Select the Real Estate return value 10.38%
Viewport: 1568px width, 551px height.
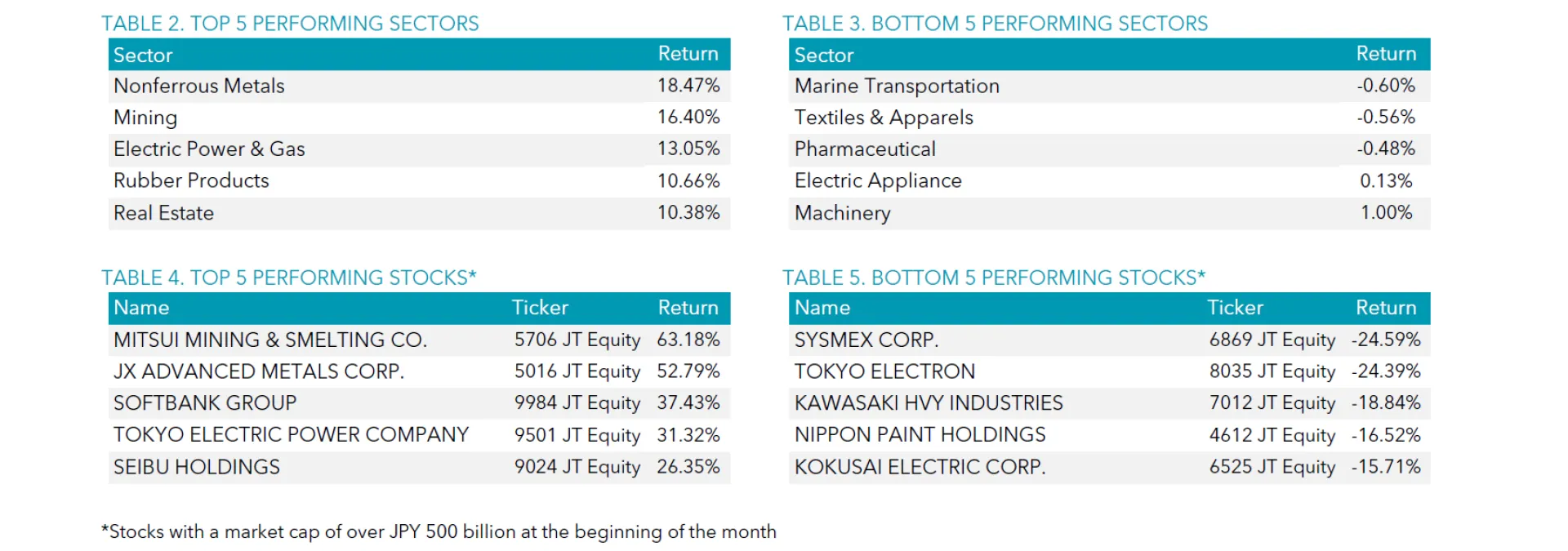click(x=688, y=213)
